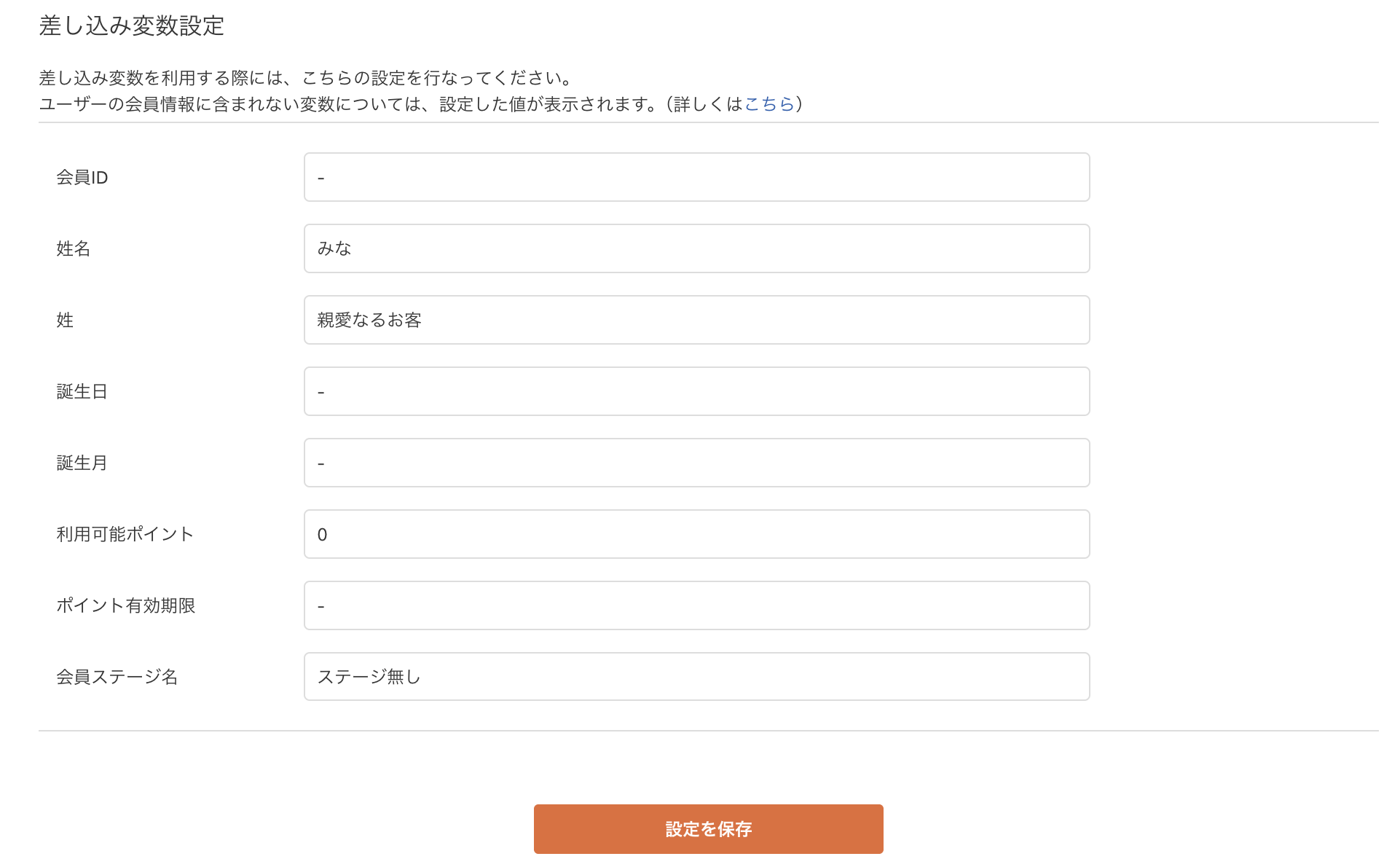Click the 姓 field showing 親愛なるお客
The image size is (1400, 867).
pos(696,320)
